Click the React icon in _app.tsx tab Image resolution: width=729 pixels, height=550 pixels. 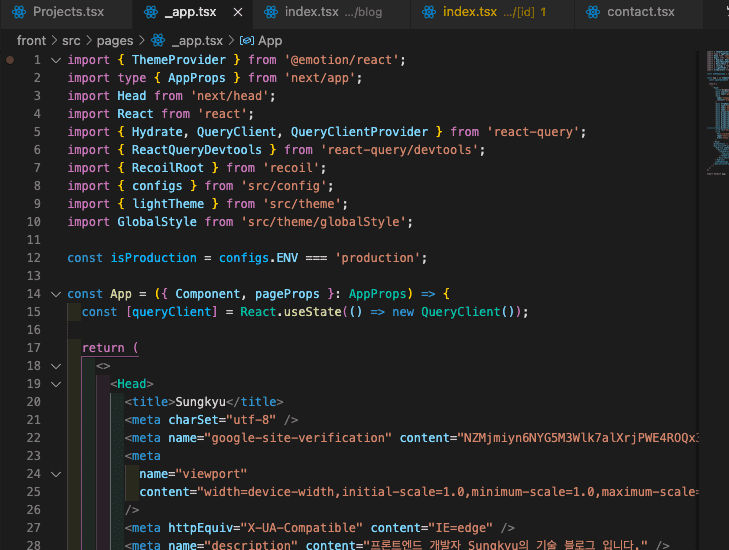click(x=151, y=12)
